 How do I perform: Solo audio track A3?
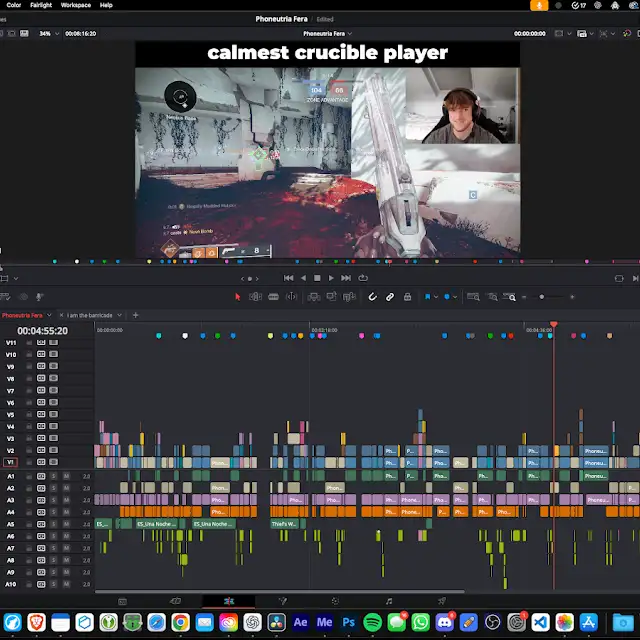tap(53, 500)
